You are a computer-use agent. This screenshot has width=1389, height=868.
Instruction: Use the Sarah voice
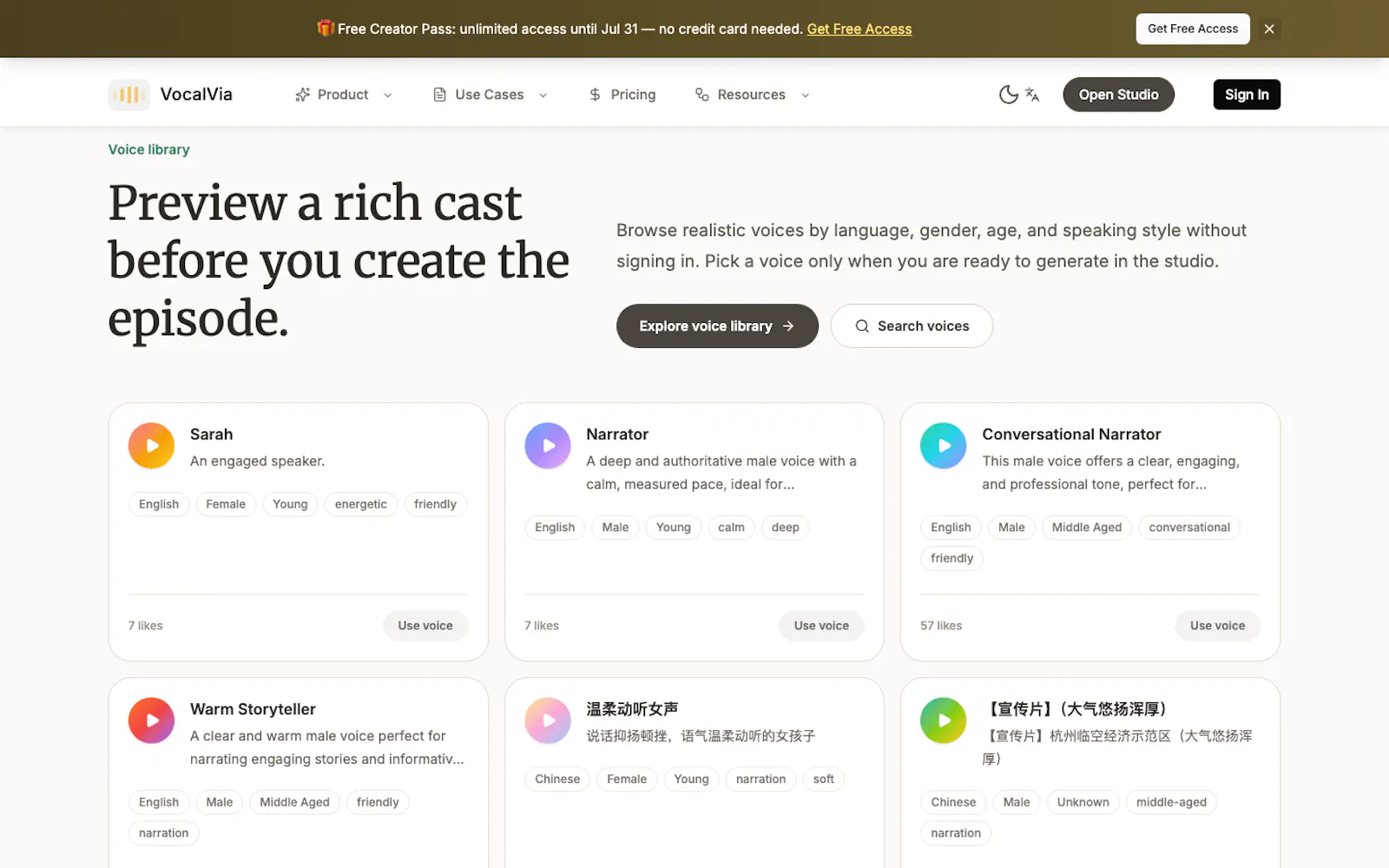(425, 626)
